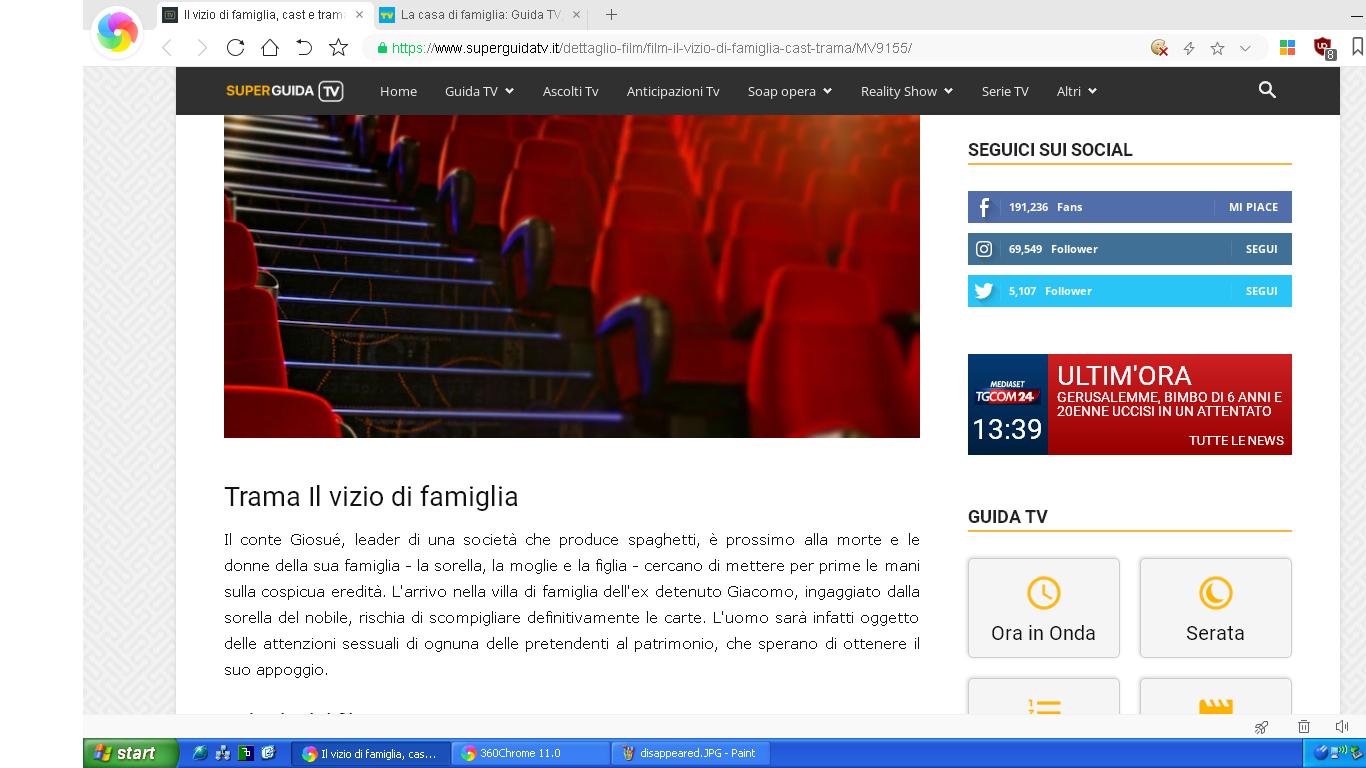Click MI PIACE on Facebook row
The image size is (1366, 768).
[x=1253, y=207]
